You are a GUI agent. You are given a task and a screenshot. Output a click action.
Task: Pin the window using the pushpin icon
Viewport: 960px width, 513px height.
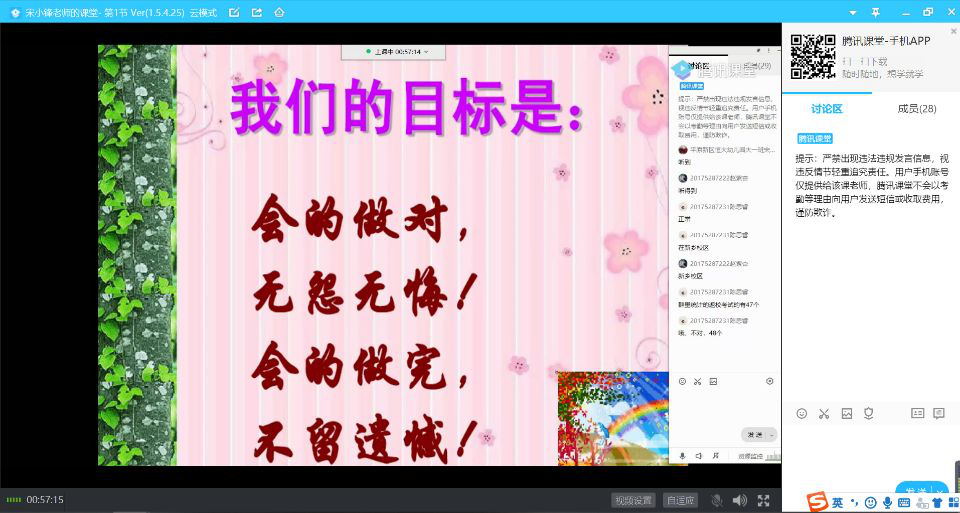coord(876,12)
